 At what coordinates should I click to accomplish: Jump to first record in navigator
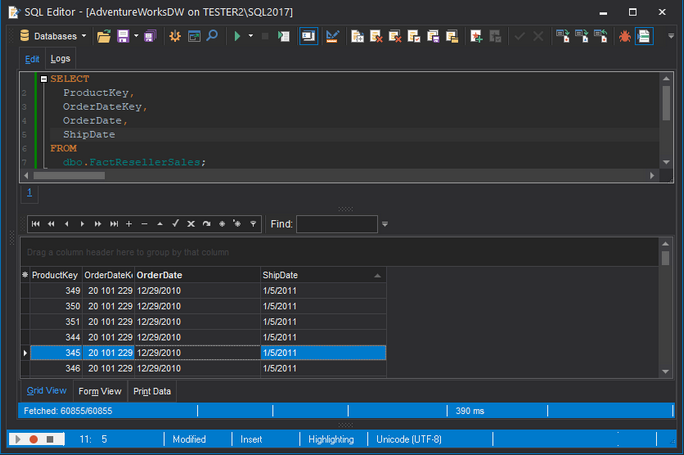[35, 224]
